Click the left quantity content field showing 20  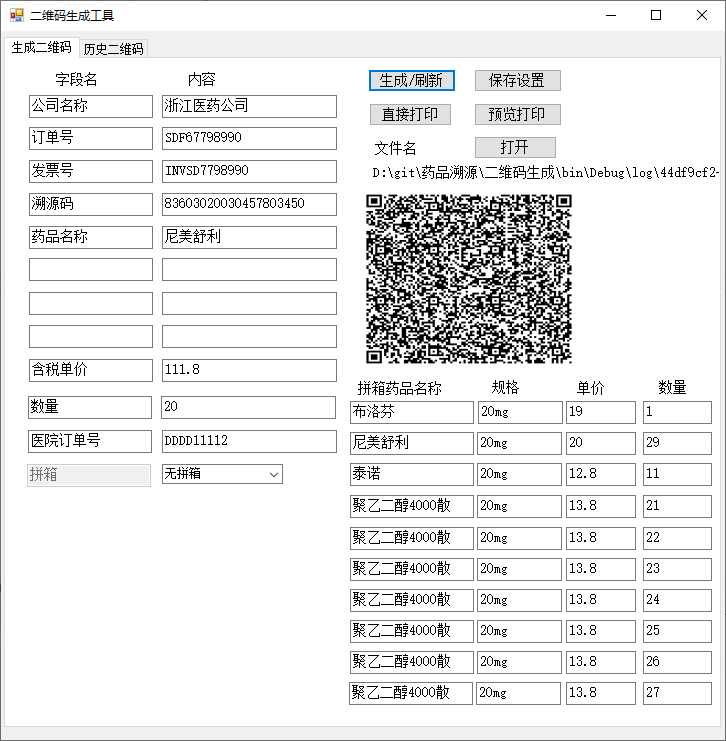(x=249, y=407)
